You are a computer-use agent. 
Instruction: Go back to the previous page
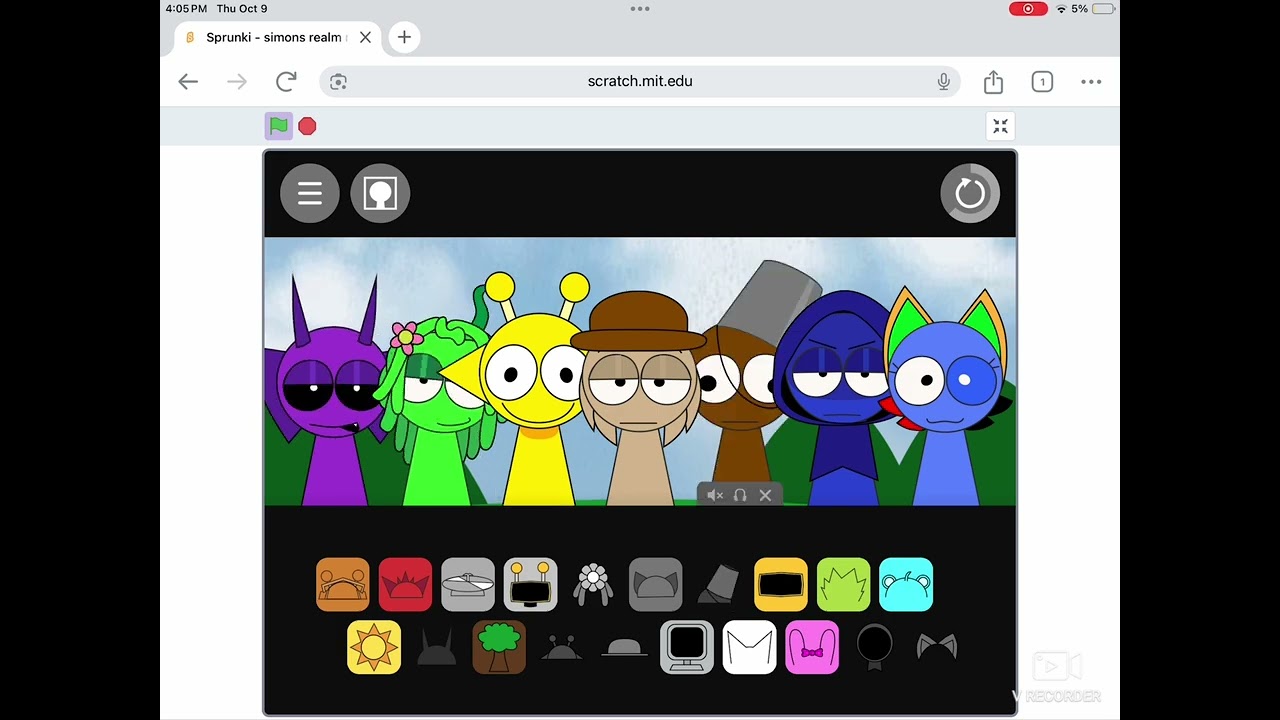[188, 82]
